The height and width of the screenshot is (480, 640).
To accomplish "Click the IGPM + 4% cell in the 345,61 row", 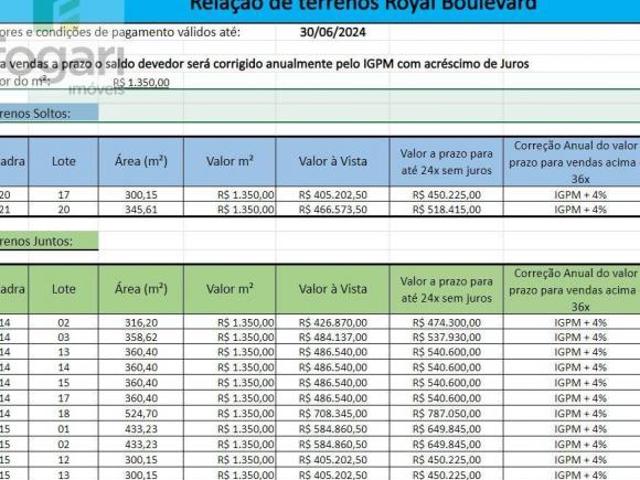I will point(580,209).
